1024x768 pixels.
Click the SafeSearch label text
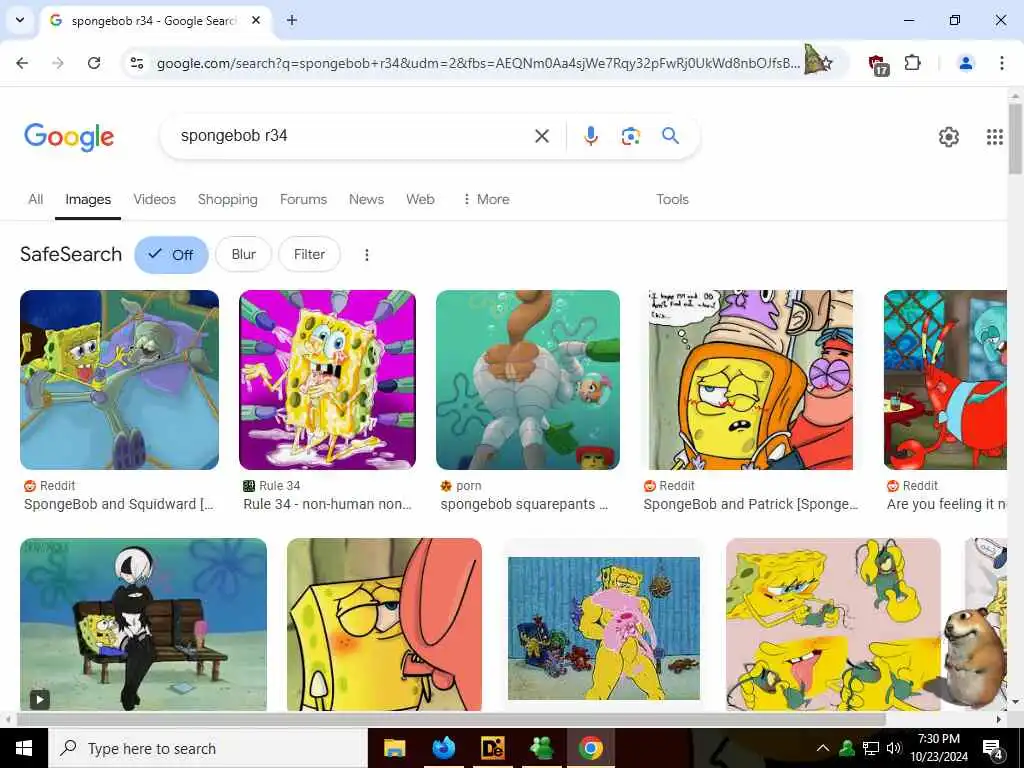click(71, 254)
